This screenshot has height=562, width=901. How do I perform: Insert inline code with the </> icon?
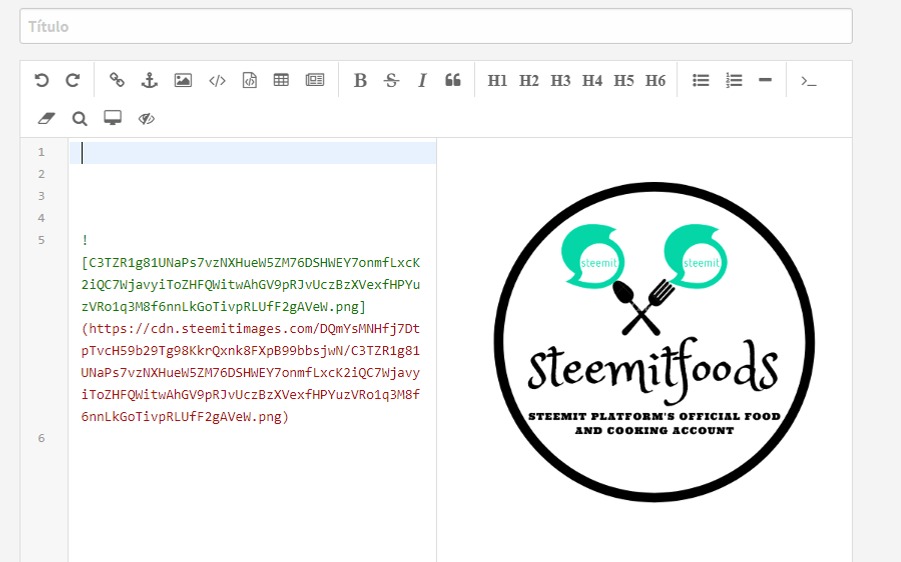pos(217,81)
